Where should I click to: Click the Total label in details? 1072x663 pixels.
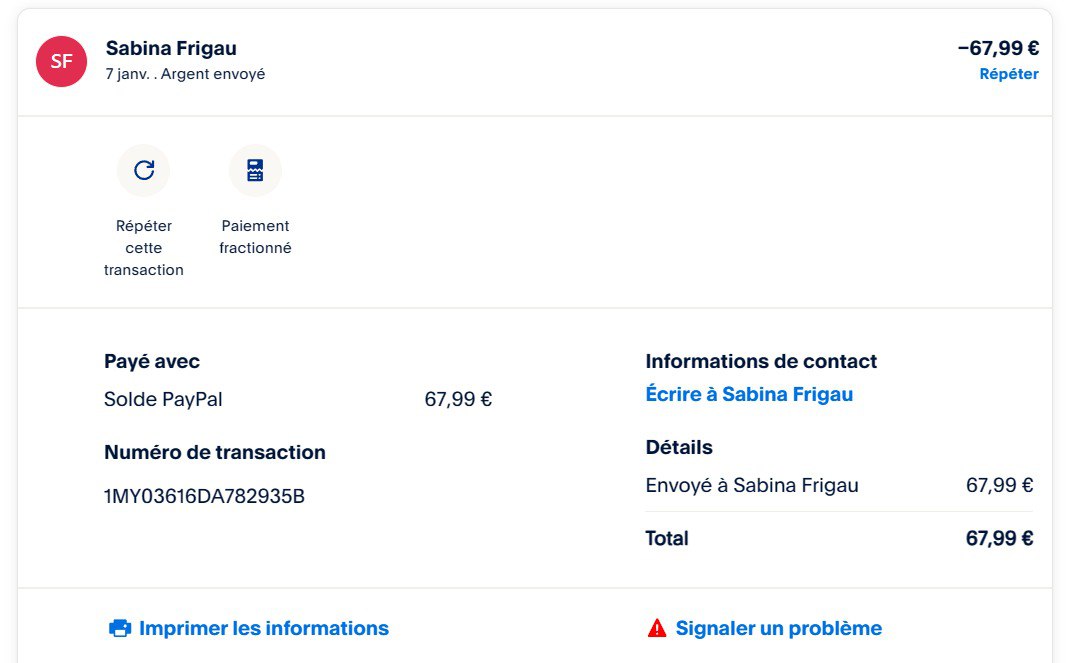(667, 538)
